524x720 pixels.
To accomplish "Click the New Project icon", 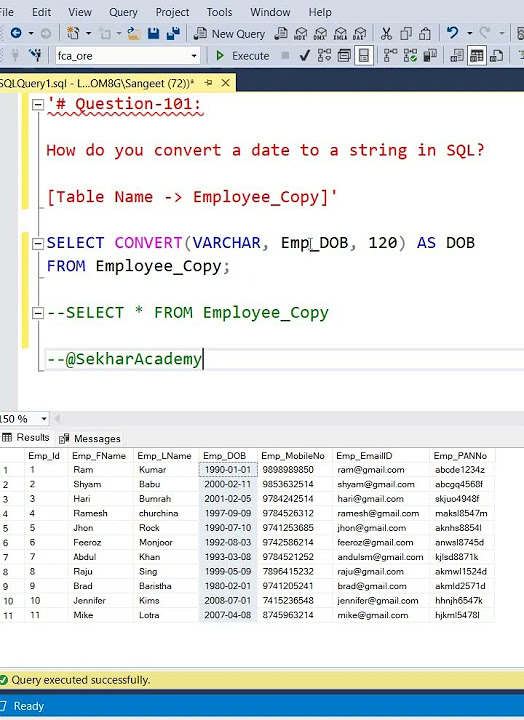I will 73,34.
